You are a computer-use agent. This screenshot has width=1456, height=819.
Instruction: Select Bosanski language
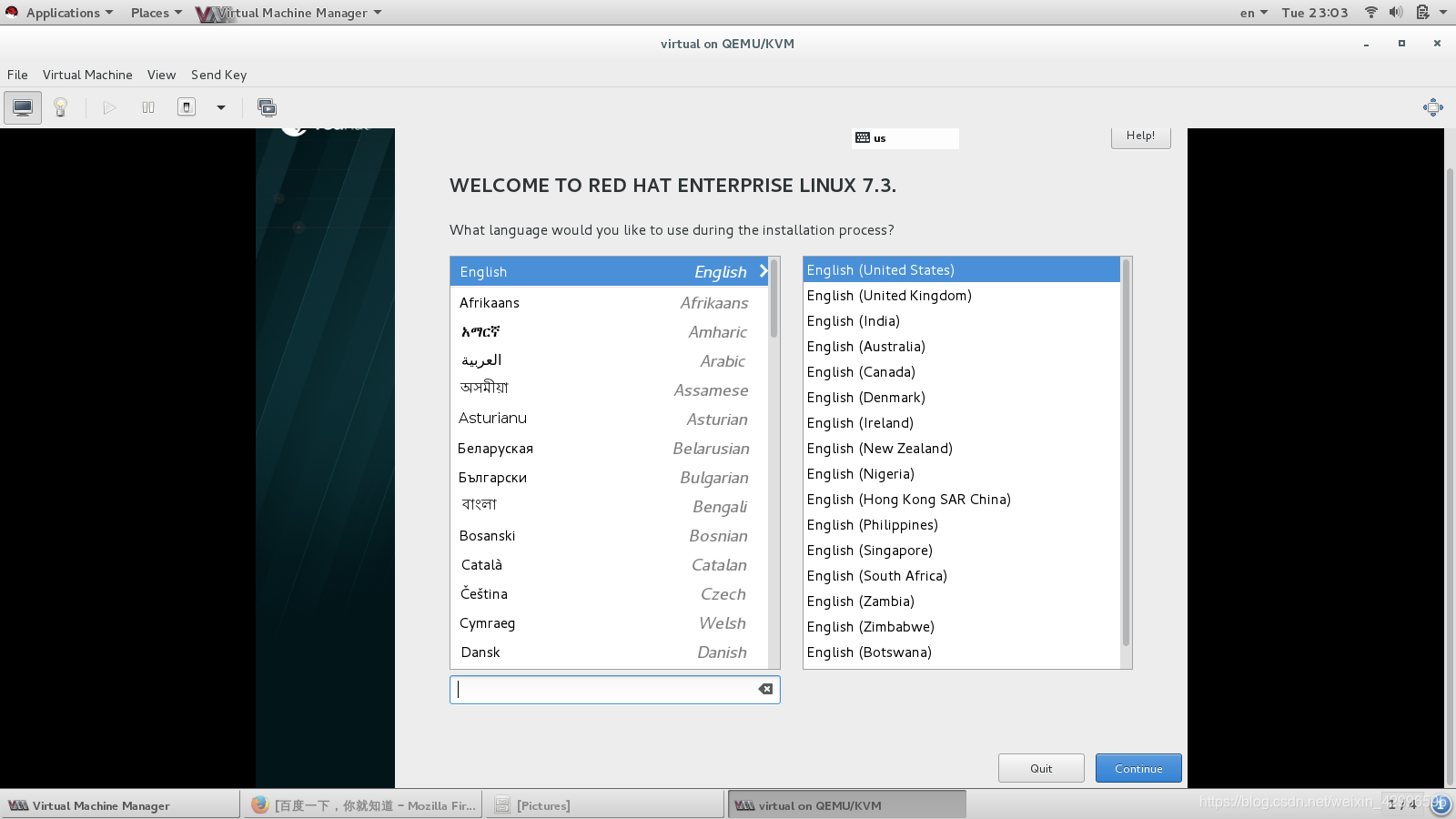(609, 535)
